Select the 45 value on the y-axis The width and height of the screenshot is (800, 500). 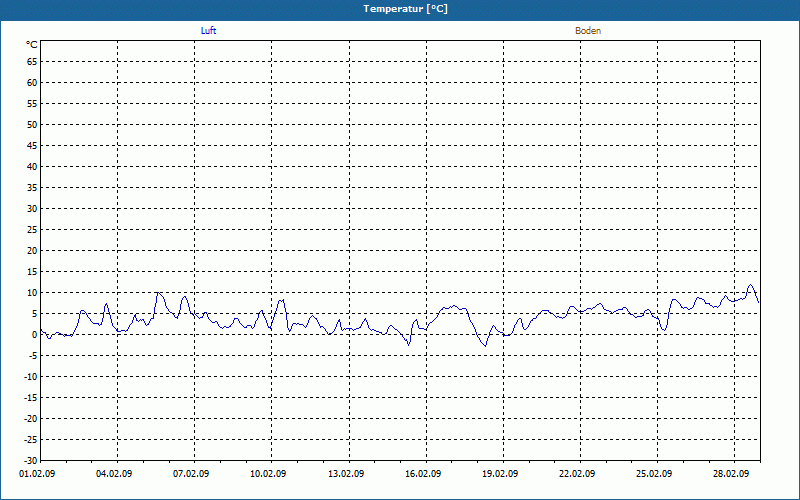(32, 145)
